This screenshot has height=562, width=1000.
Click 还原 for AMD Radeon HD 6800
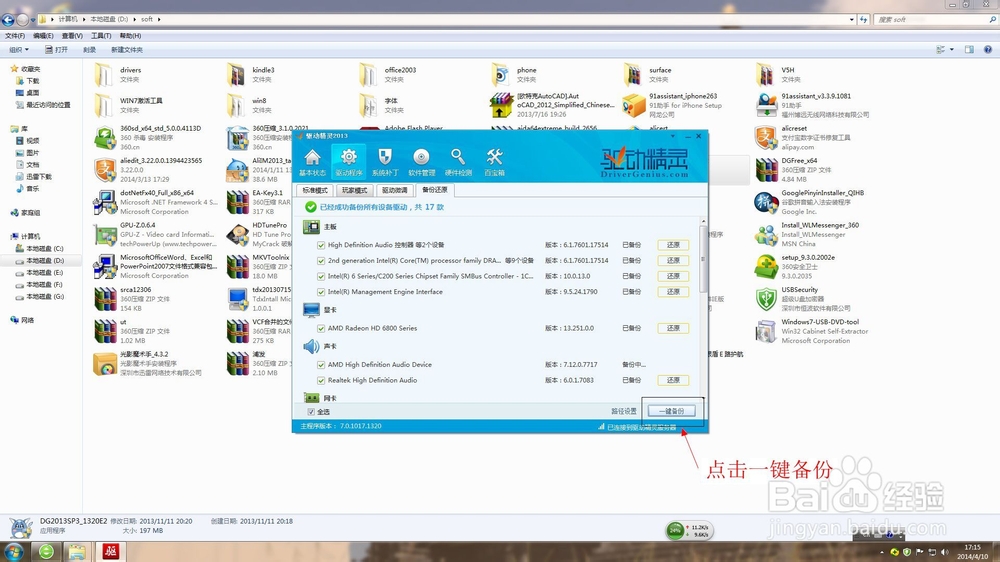pyautogui.click(x=673, y=328)
